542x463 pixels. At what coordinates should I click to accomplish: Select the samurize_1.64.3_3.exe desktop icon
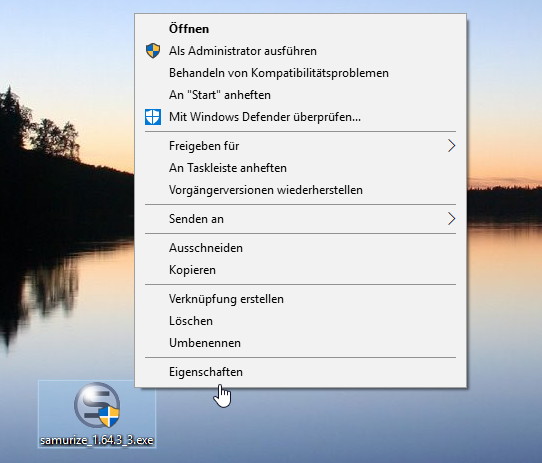(97, 414)
